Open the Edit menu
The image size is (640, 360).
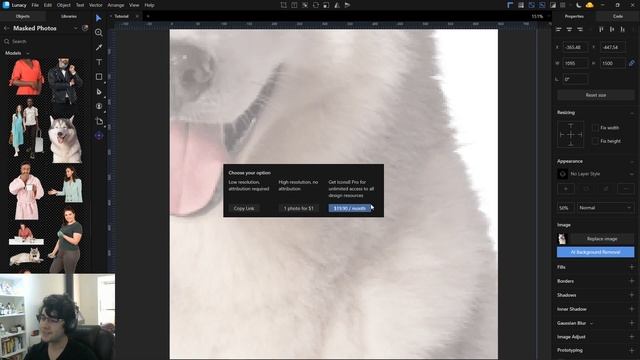(48, 5)
